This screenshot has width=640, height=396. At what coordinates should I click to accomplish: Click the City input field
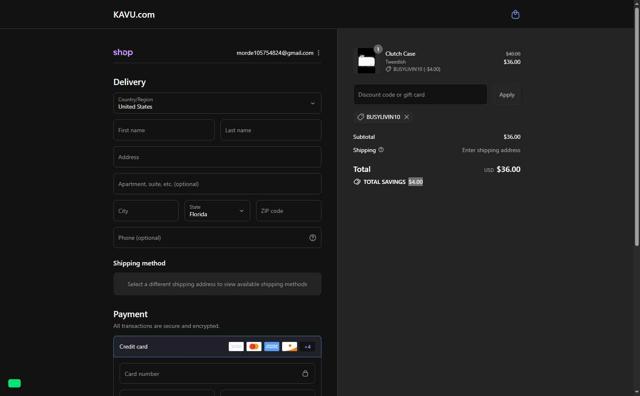click(x=146, y=211)
